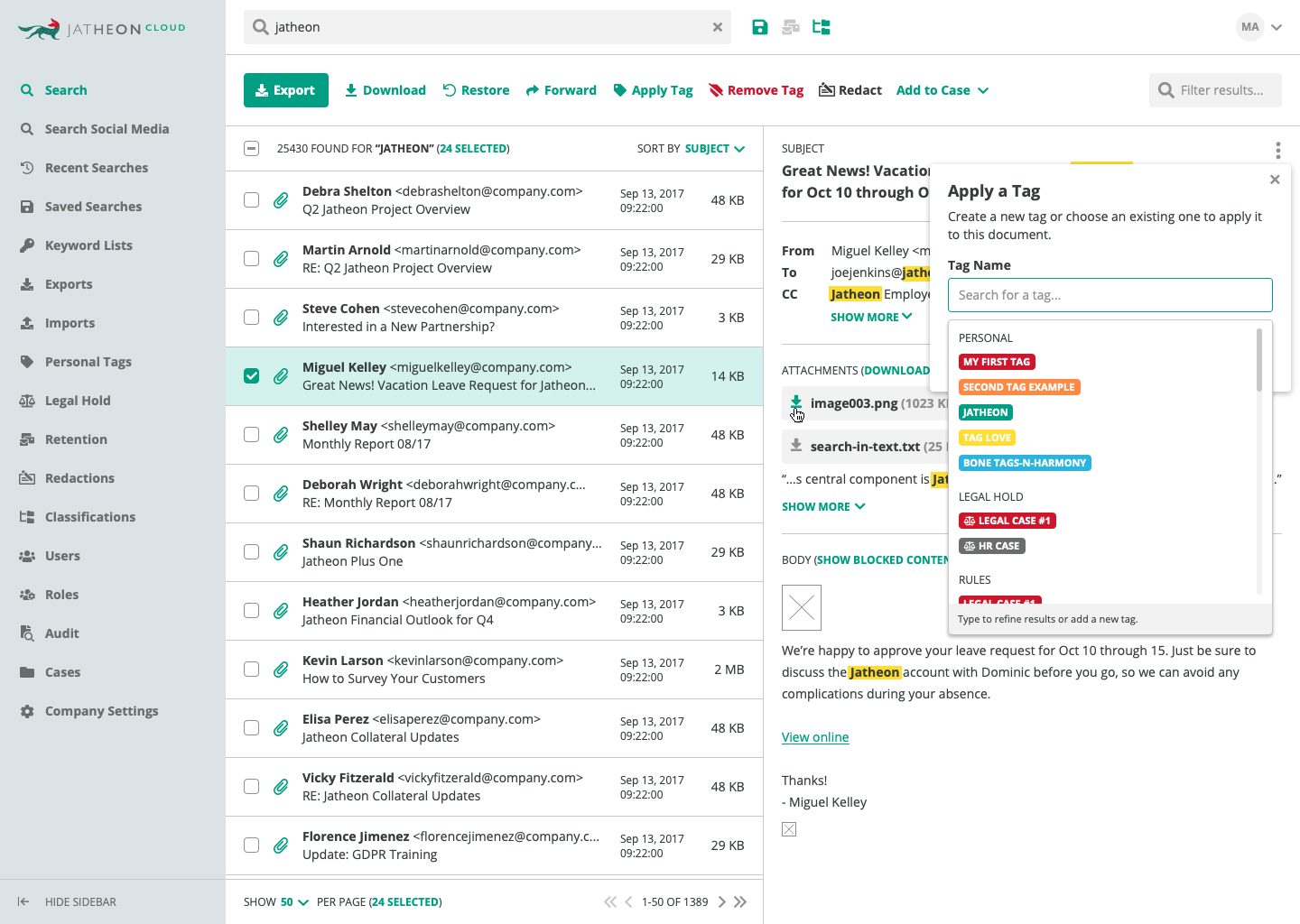Navigate to Exports

pyautogui.click(x=69, y=284)
